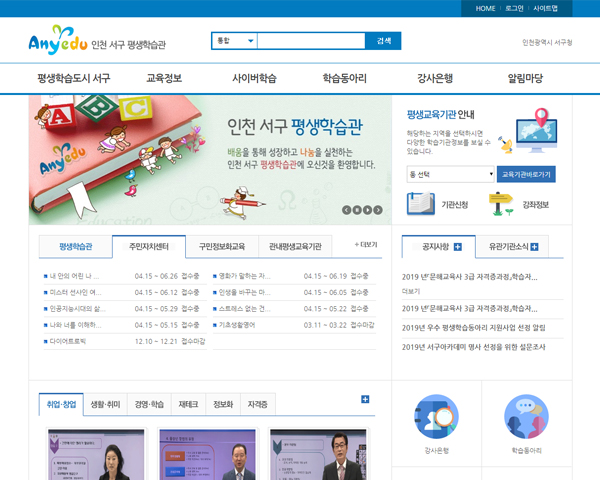Viewport: 600px width, 480px height.
Task: Switch to the 관내평생교육기관 tab
Action: point(295,247)
